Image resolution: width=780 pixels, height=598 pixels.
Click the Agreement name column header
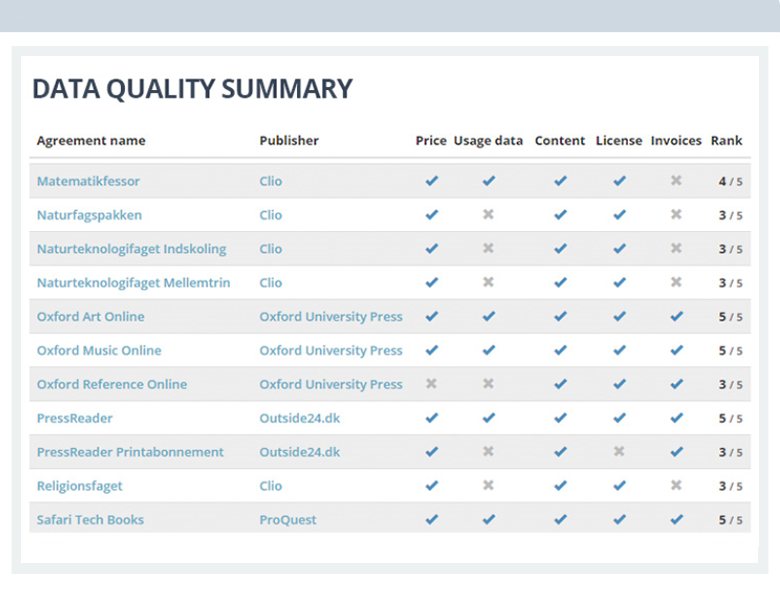pyautogui.click(x=91, y=141)
